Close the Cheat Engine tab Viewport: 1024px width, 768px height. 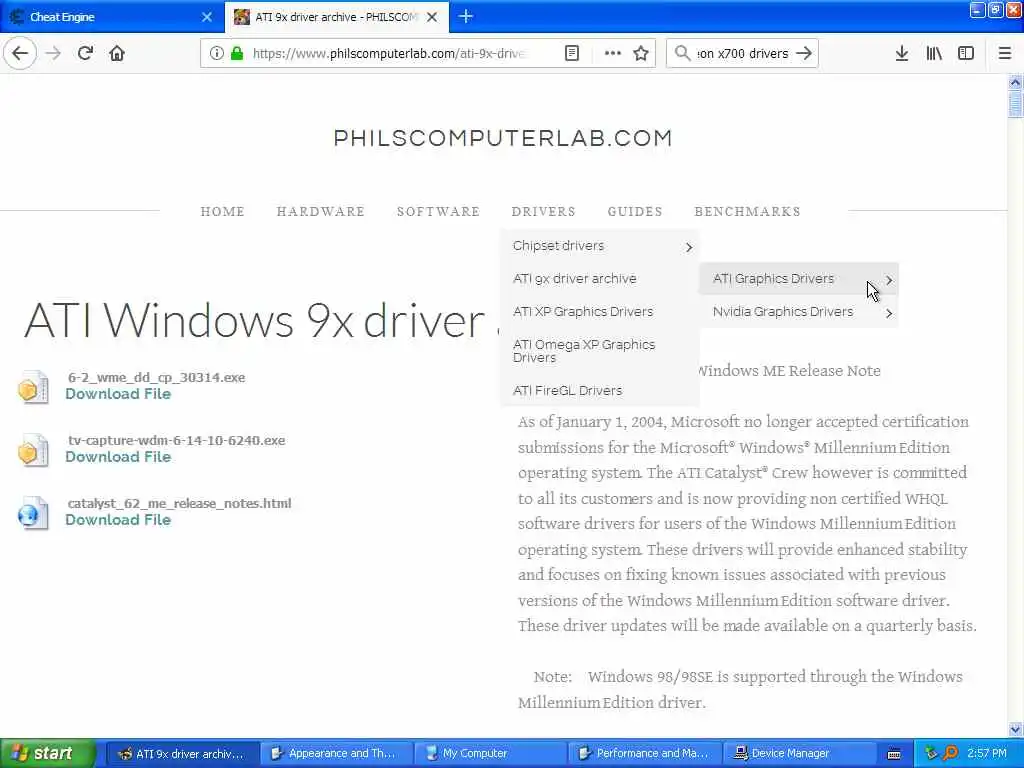click(x=207, y=17)
